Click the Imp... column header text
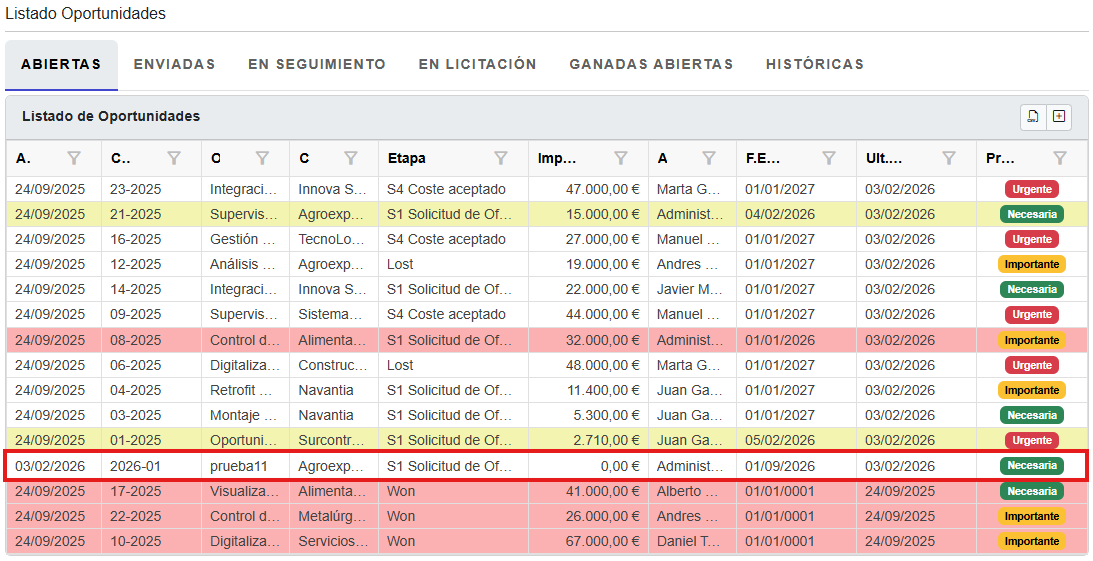 [x=557, y=158]
